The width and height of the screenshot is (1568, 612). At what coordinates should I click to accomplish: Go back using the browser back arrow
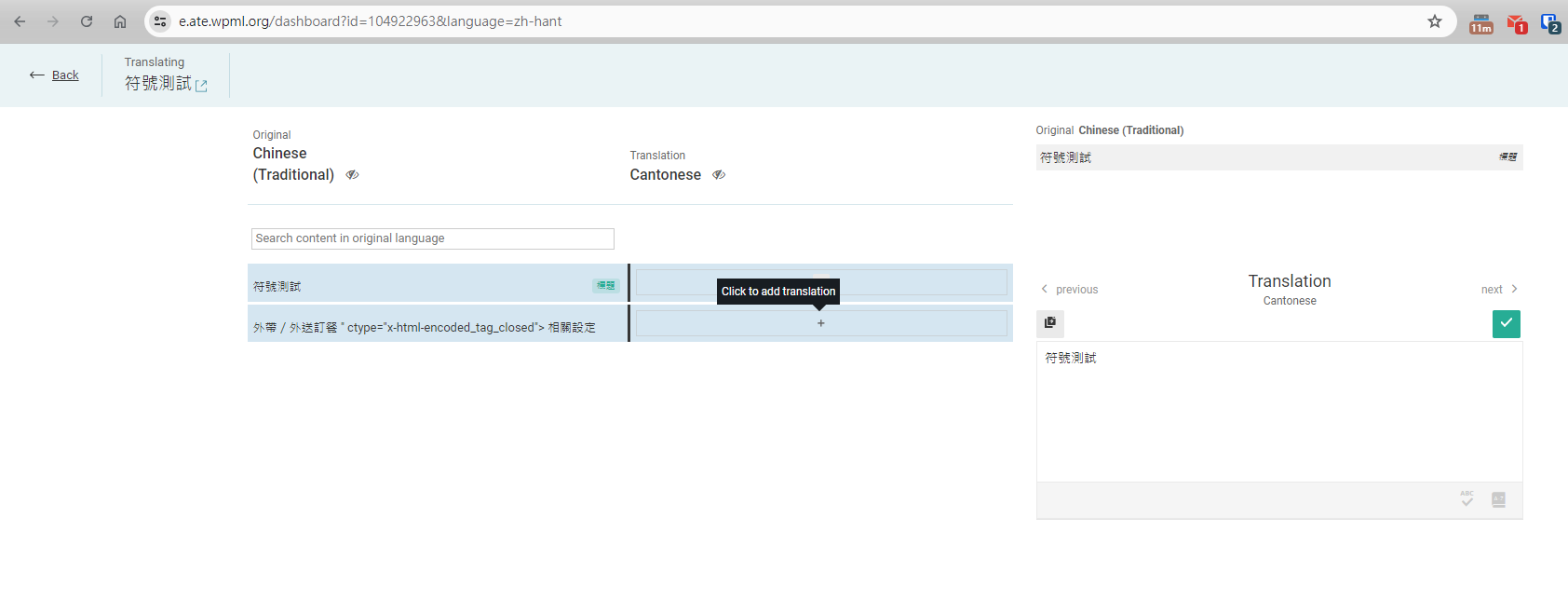(x=20, y=21)
